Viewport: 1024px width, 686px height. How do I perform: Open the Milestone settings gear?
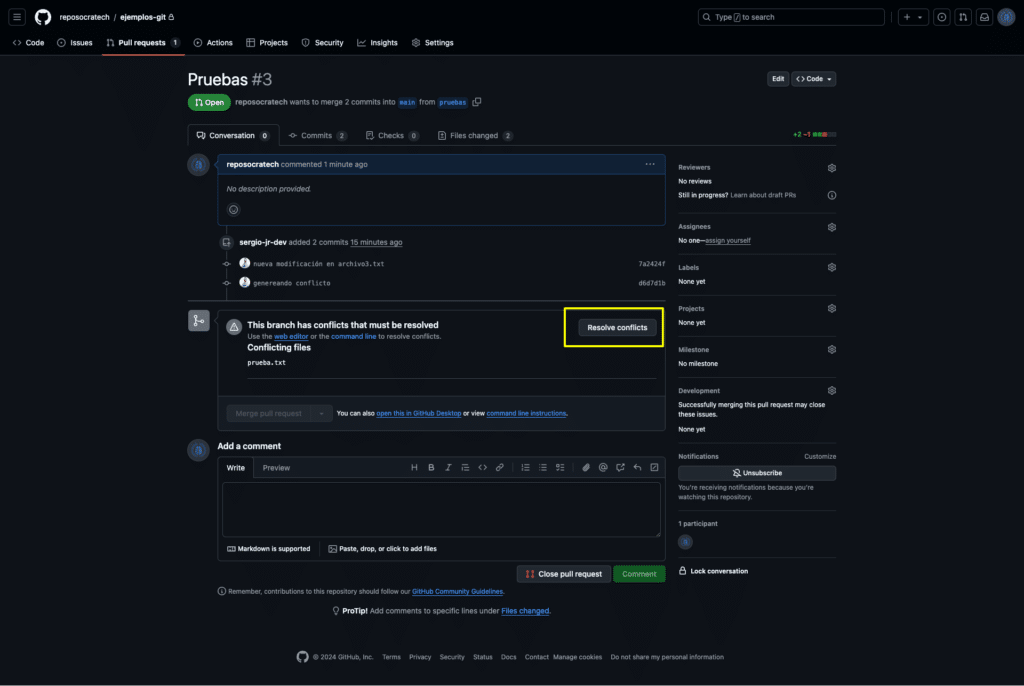831,350
